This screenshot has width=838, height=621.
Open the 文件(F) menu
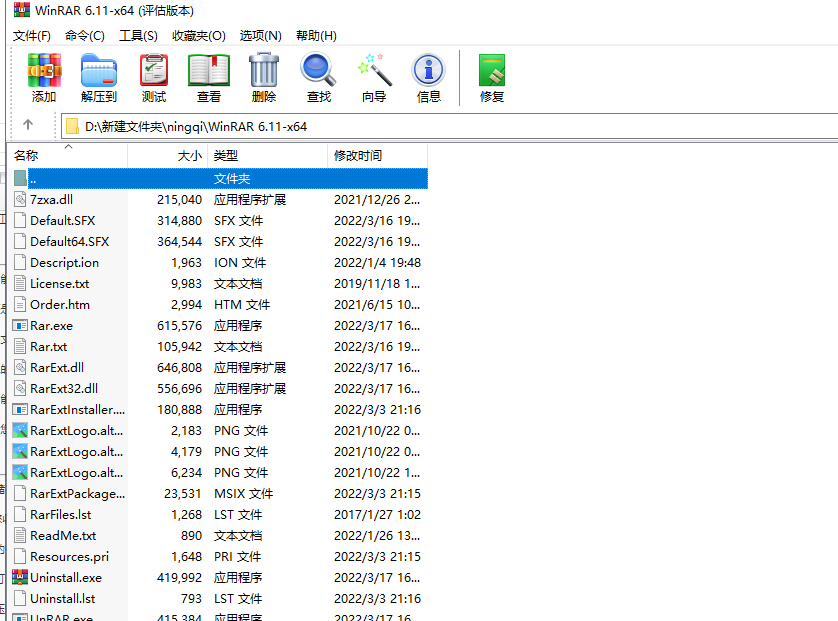32,36
